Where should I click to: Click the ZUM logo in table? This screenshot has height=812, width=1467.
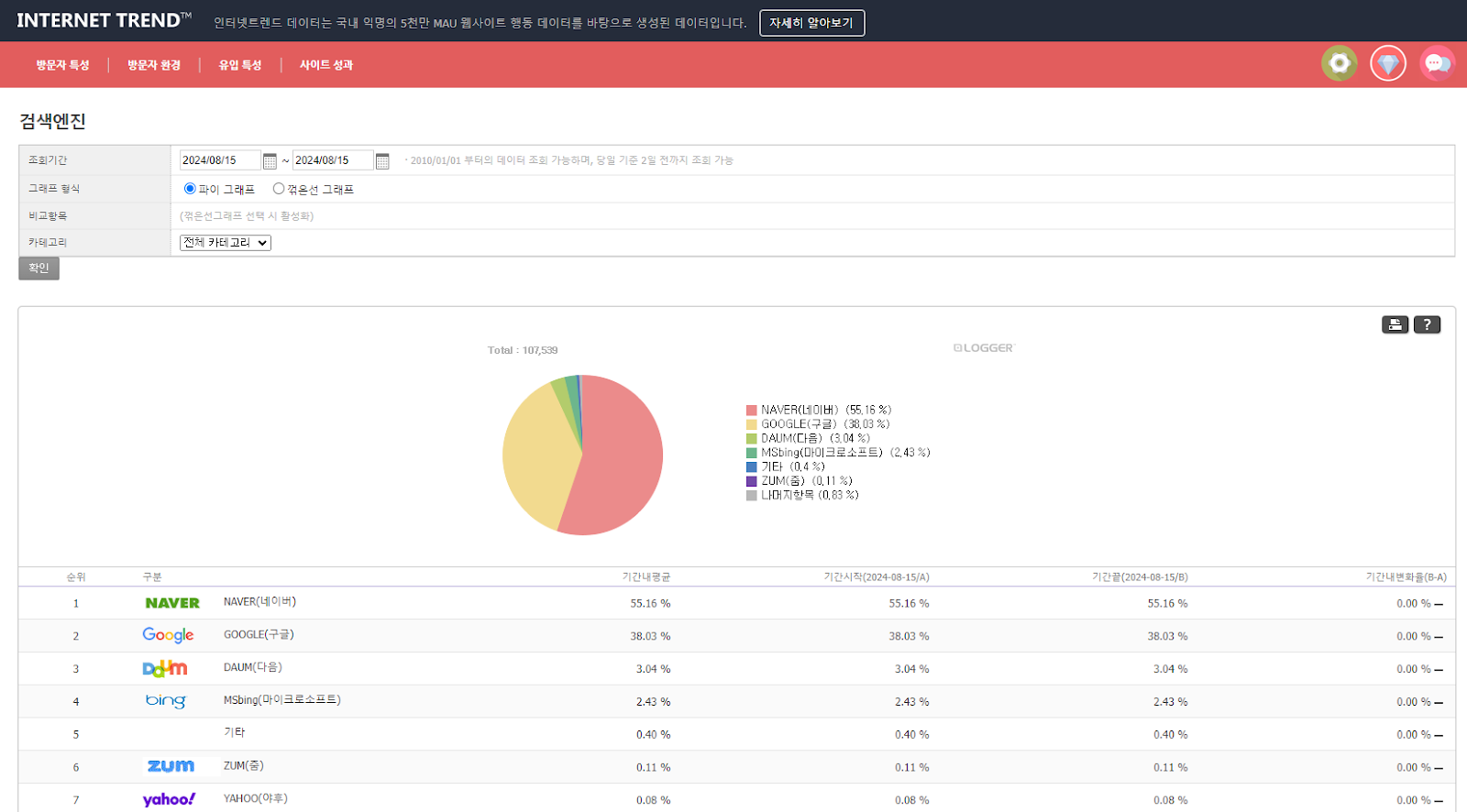(171, 766)
